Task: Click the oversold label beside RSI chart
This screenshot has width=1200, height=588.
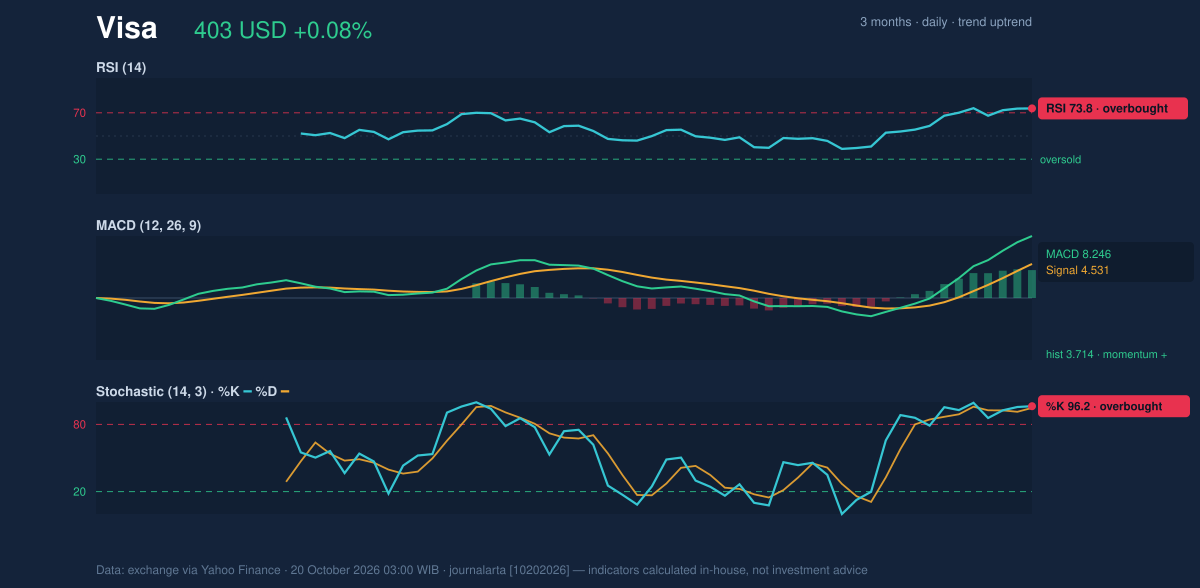Action: [x=1060, y=159]
